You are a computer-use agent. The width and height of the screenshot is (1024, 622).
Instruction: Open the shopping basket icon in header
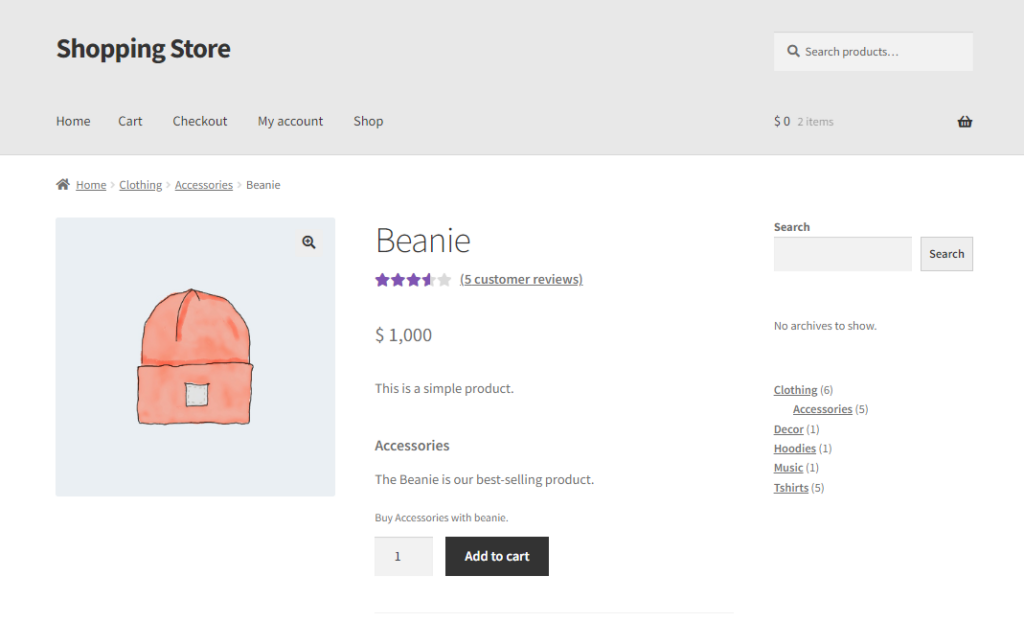pos(965,122)
